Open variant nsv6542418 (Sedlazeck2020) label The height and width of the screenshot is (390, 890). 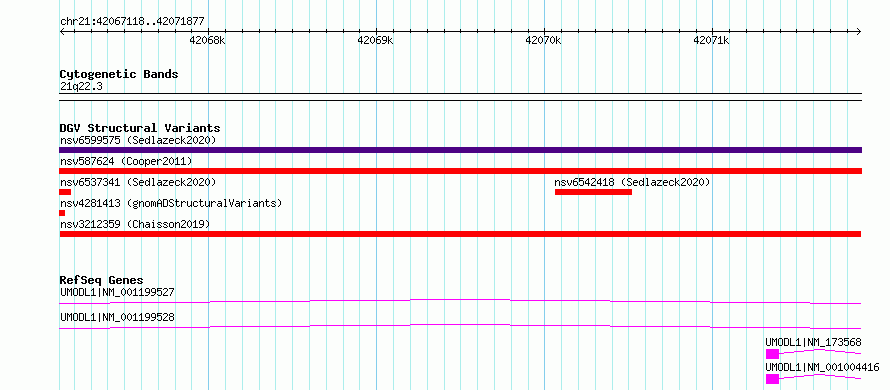(x=632, y=182)
